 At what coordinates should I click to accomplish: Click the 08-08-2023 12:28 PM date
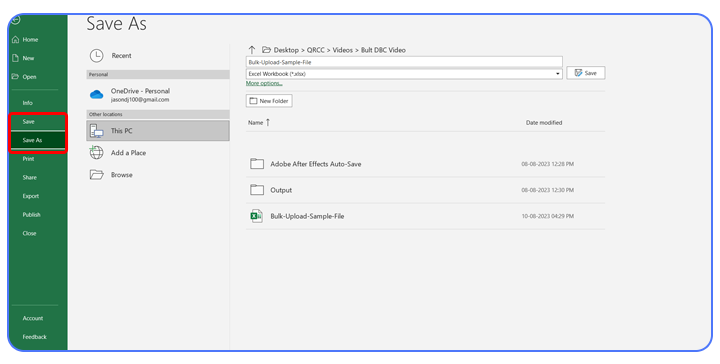(x=547, y=164)
